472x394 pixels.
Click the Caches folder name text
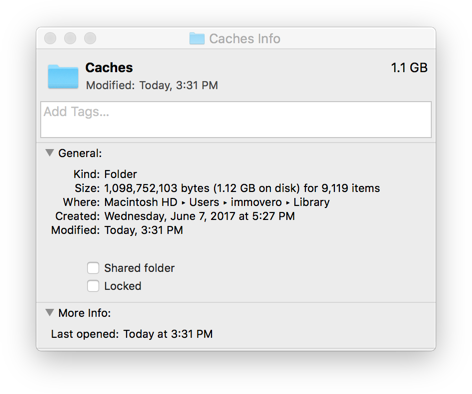click(x=109, y=68)
